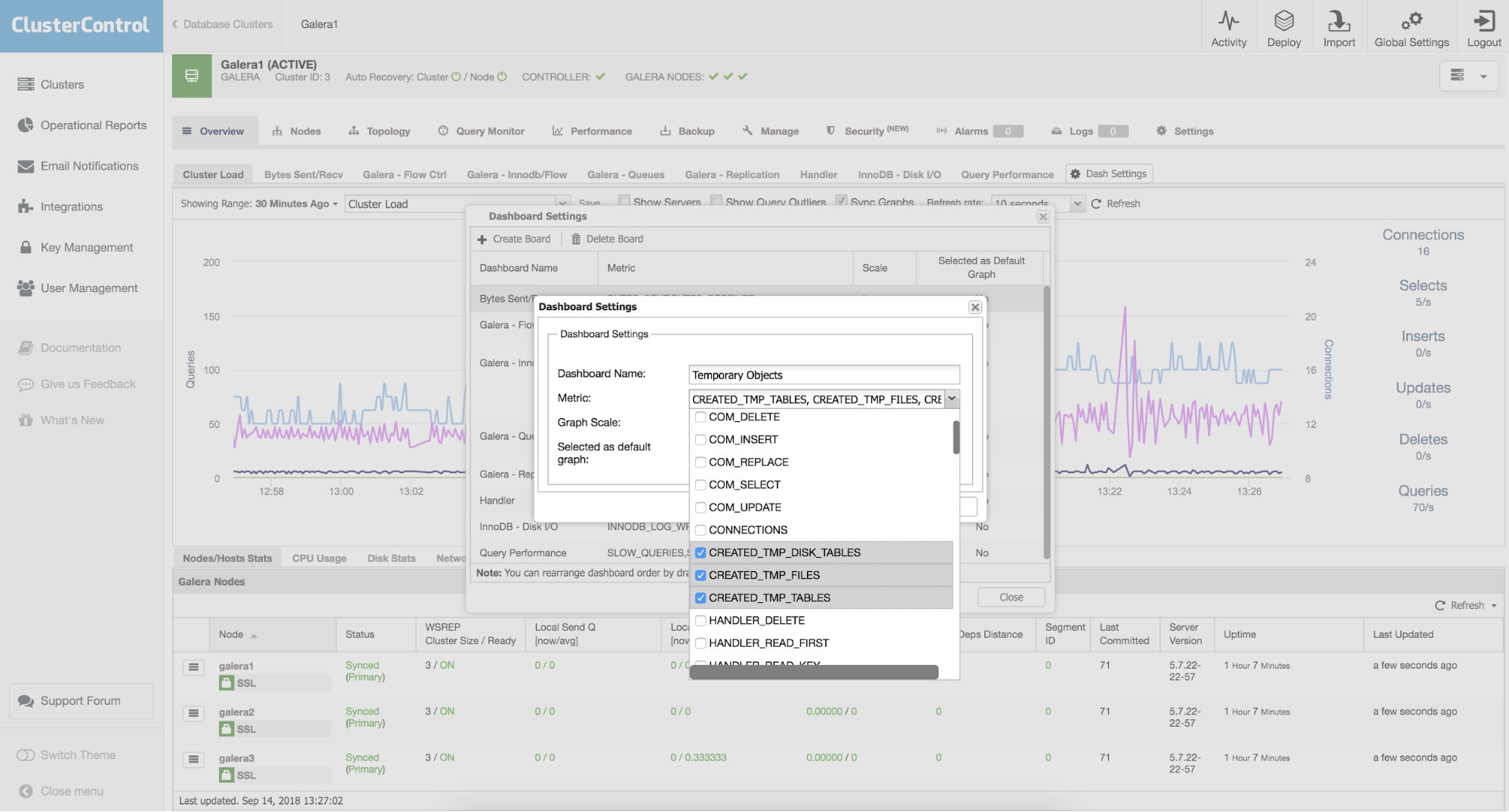
Task: Expand the Metric dropdown arrow
Action: [952, 398]
